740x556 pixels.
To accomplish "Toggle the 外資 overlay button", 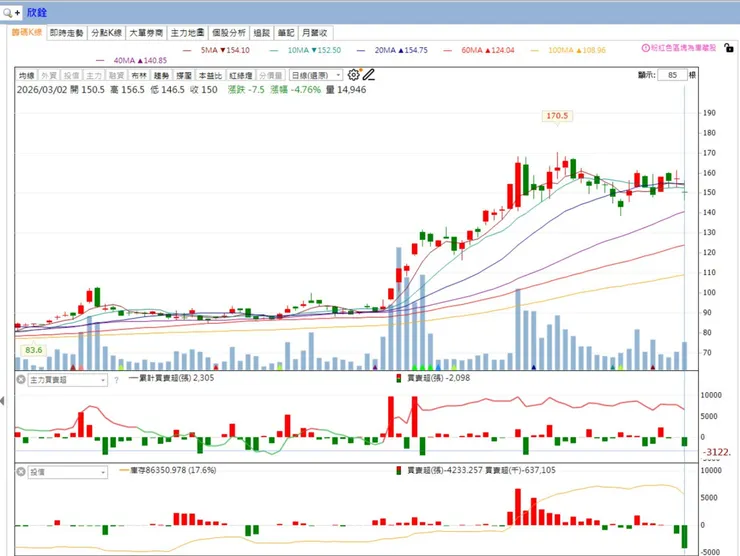I will pos(49,76).
